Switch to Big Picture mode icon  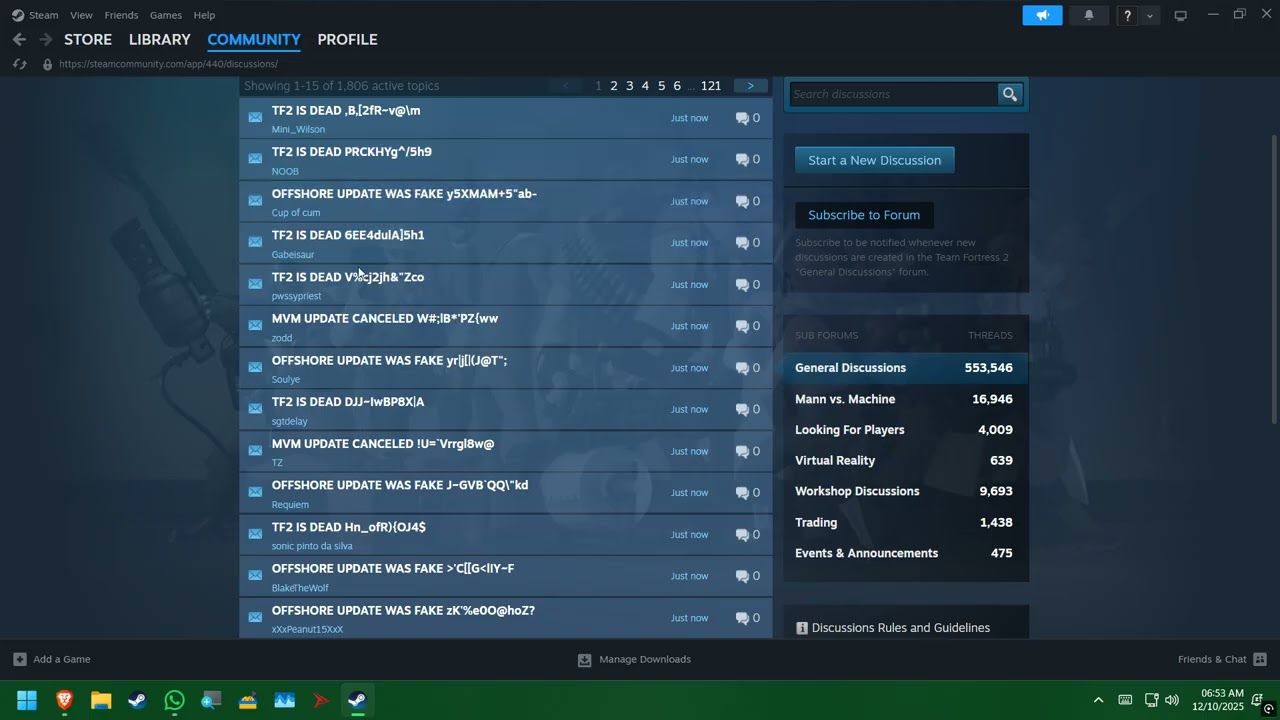(1180, 15)
